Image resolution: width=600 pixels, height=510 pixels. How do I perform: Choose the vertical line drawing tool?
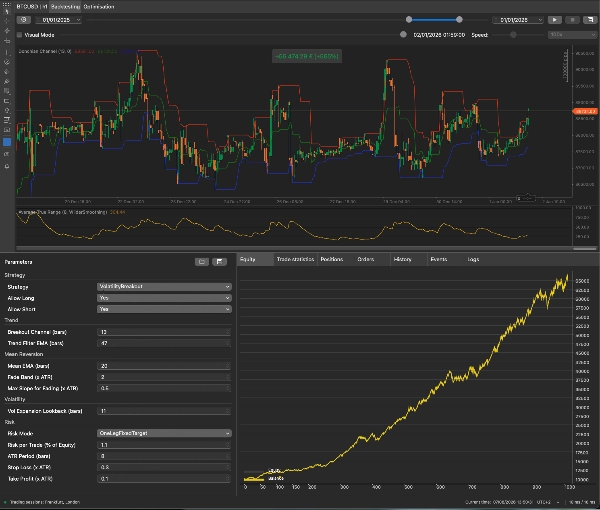[7, 52]
